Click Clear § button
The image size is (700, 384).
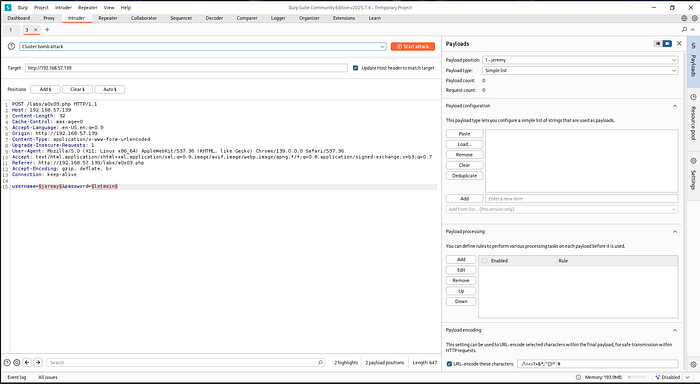77,89
